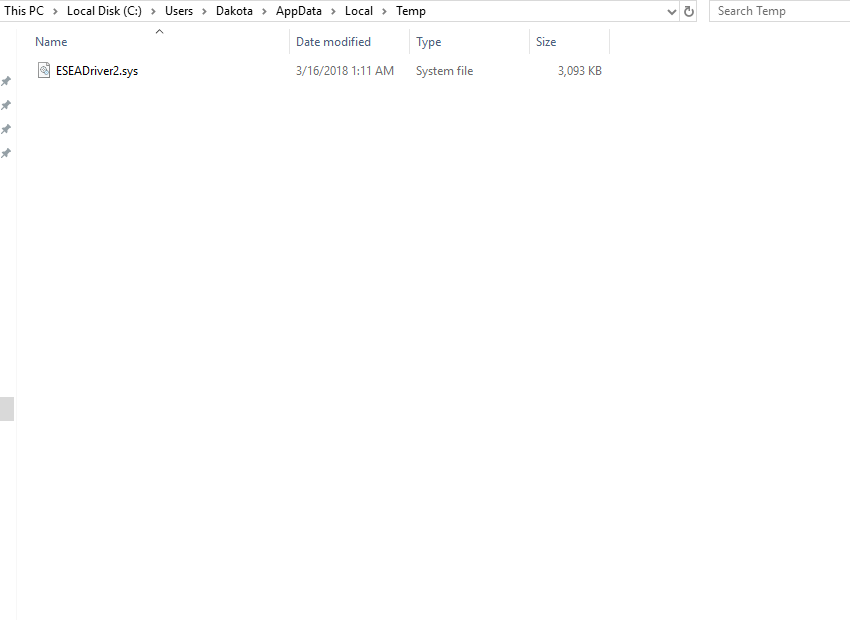The image size is (850, 621).
Task: Select the ESEADriver2.sys file name
Action: tap(97, 71)
